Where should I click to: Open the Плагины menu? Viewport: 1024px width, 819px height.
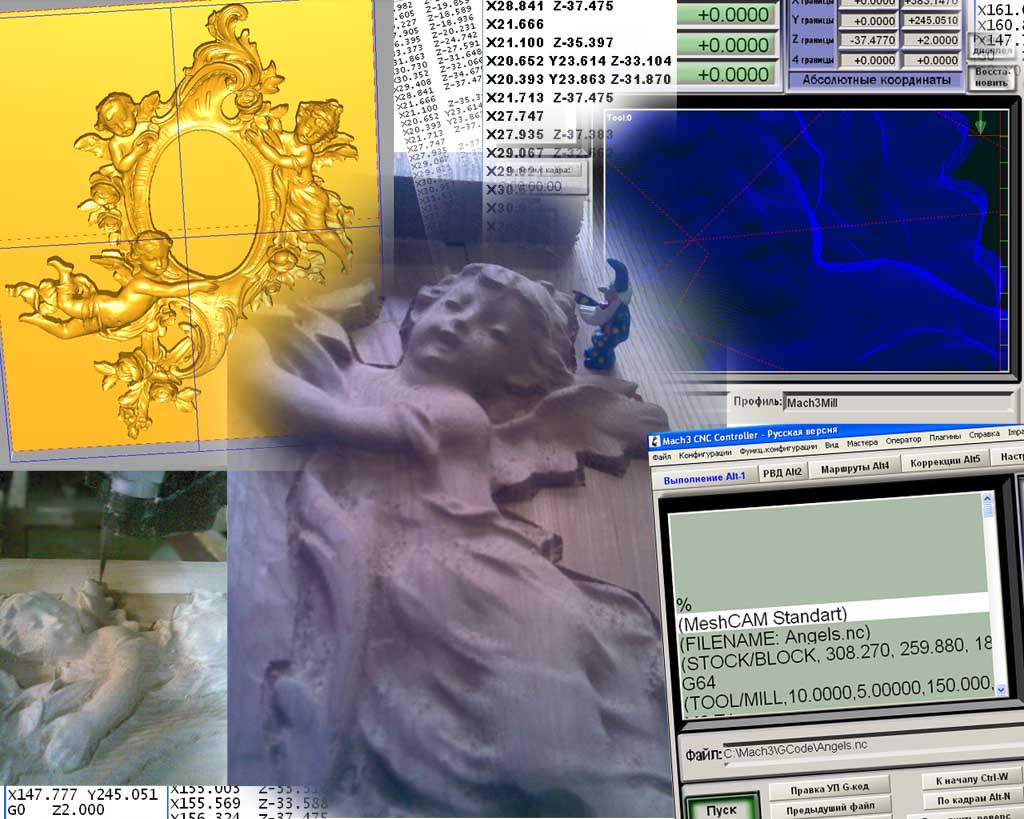pos(945,437)
